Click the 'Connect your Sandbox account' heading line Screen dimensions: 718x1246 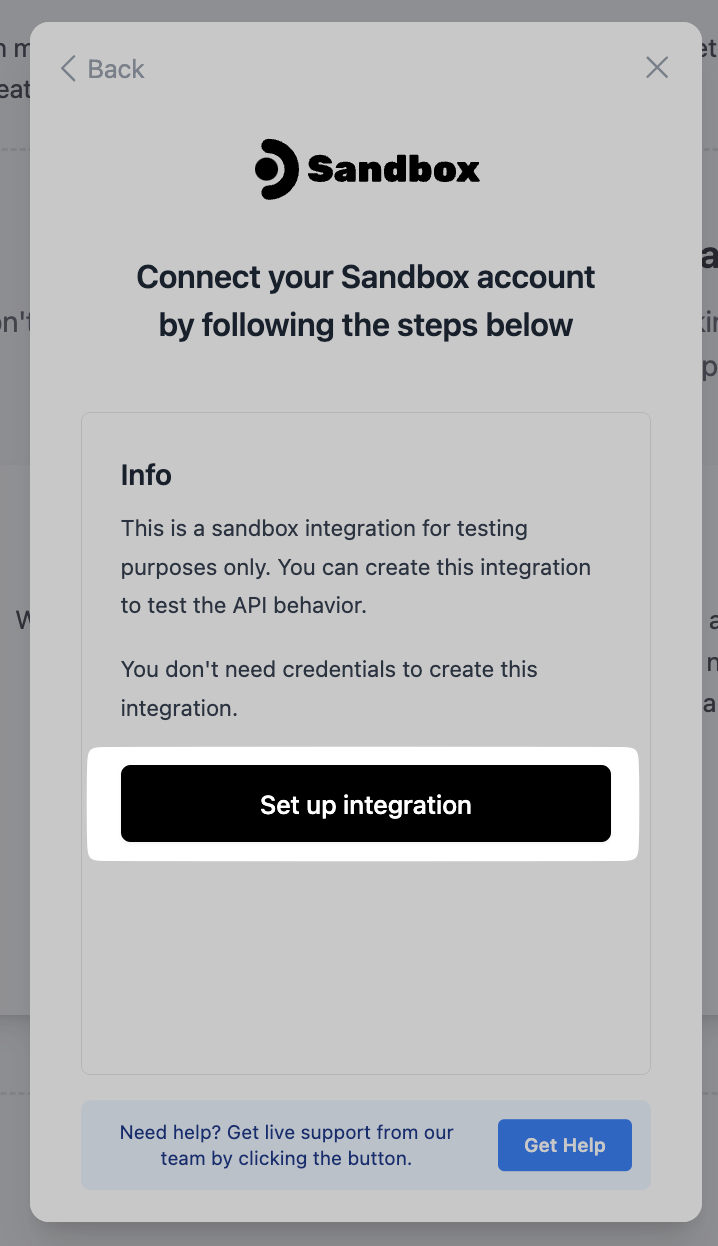366,277
